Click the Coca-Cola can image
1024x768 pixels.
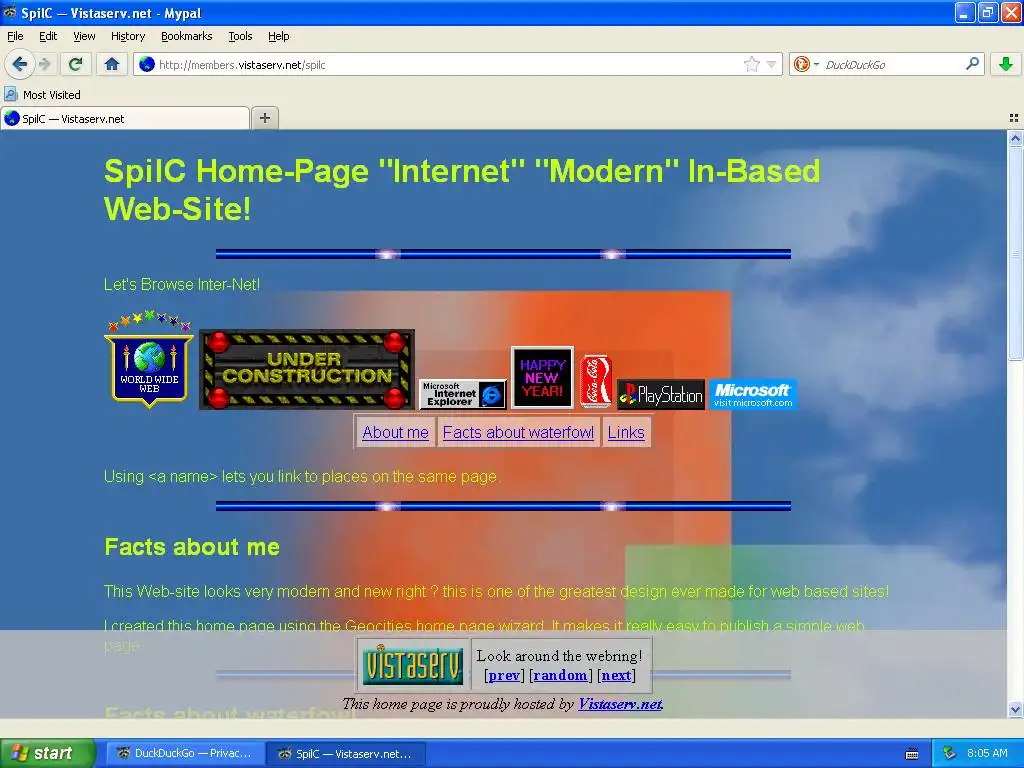point(596,381)
